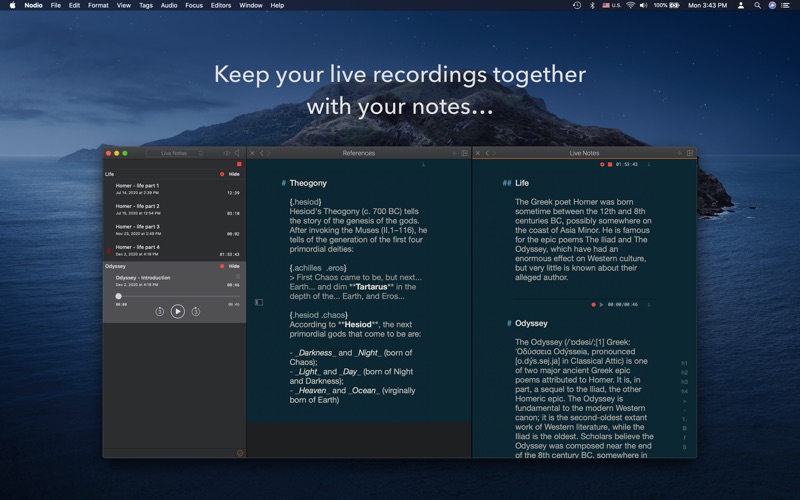The image size is (800, 500).
Task: Open Wi-Fi status menu
Action: coord(631,5)
